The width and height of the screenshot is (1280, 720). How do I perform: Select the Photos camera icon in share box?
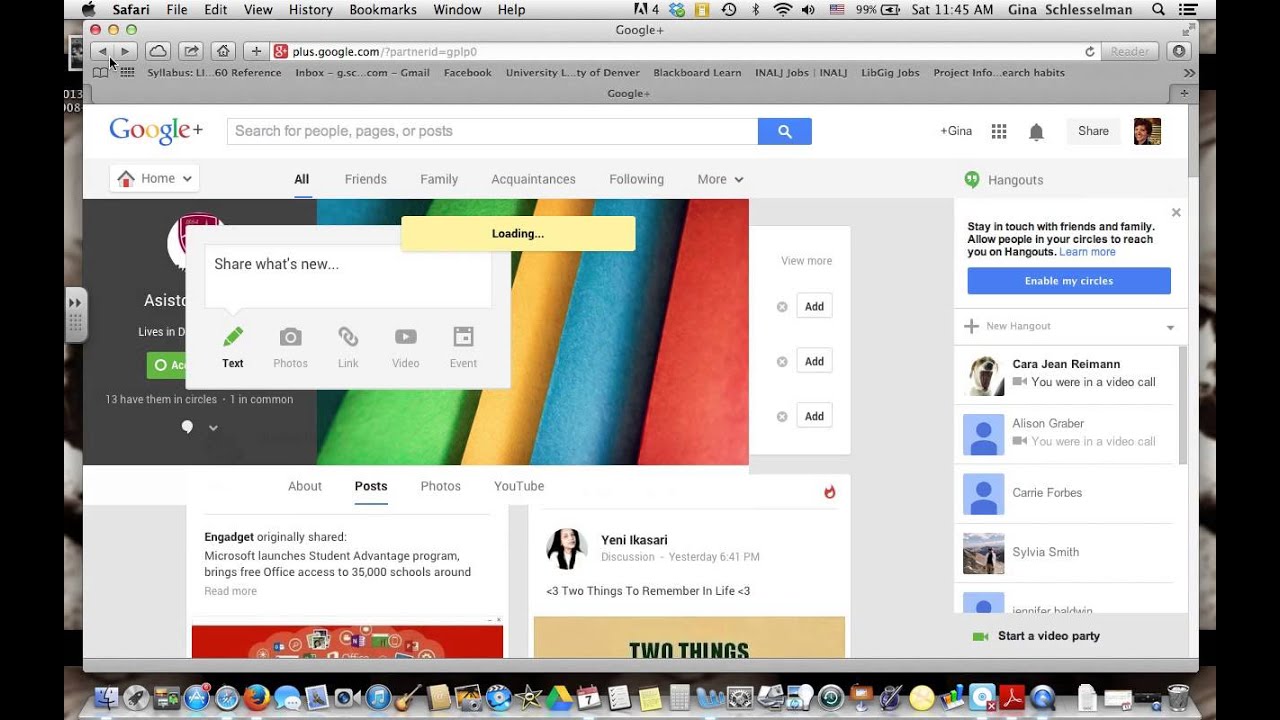click(290, 336)
